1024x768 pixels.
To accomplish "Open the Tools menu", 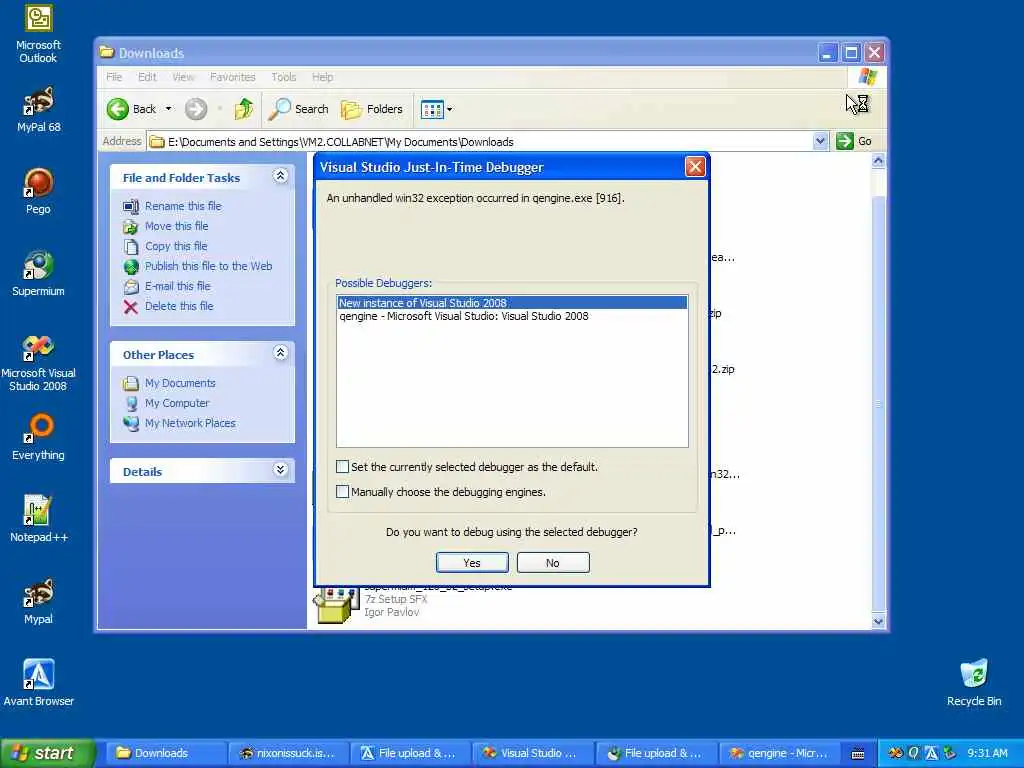I will [283, 77].
